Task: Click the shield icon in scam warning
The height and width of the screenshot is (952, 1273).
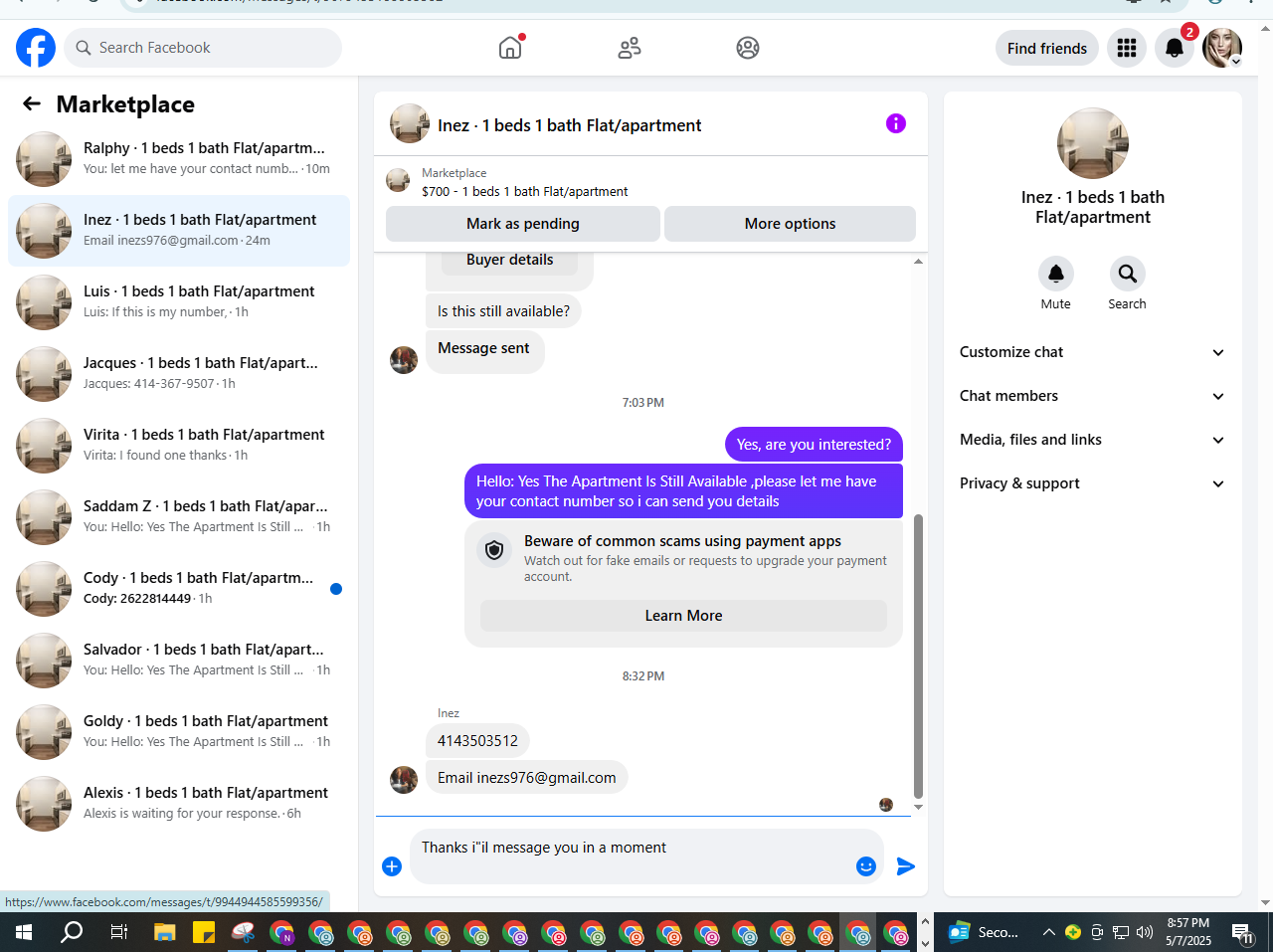Action: 494,549
